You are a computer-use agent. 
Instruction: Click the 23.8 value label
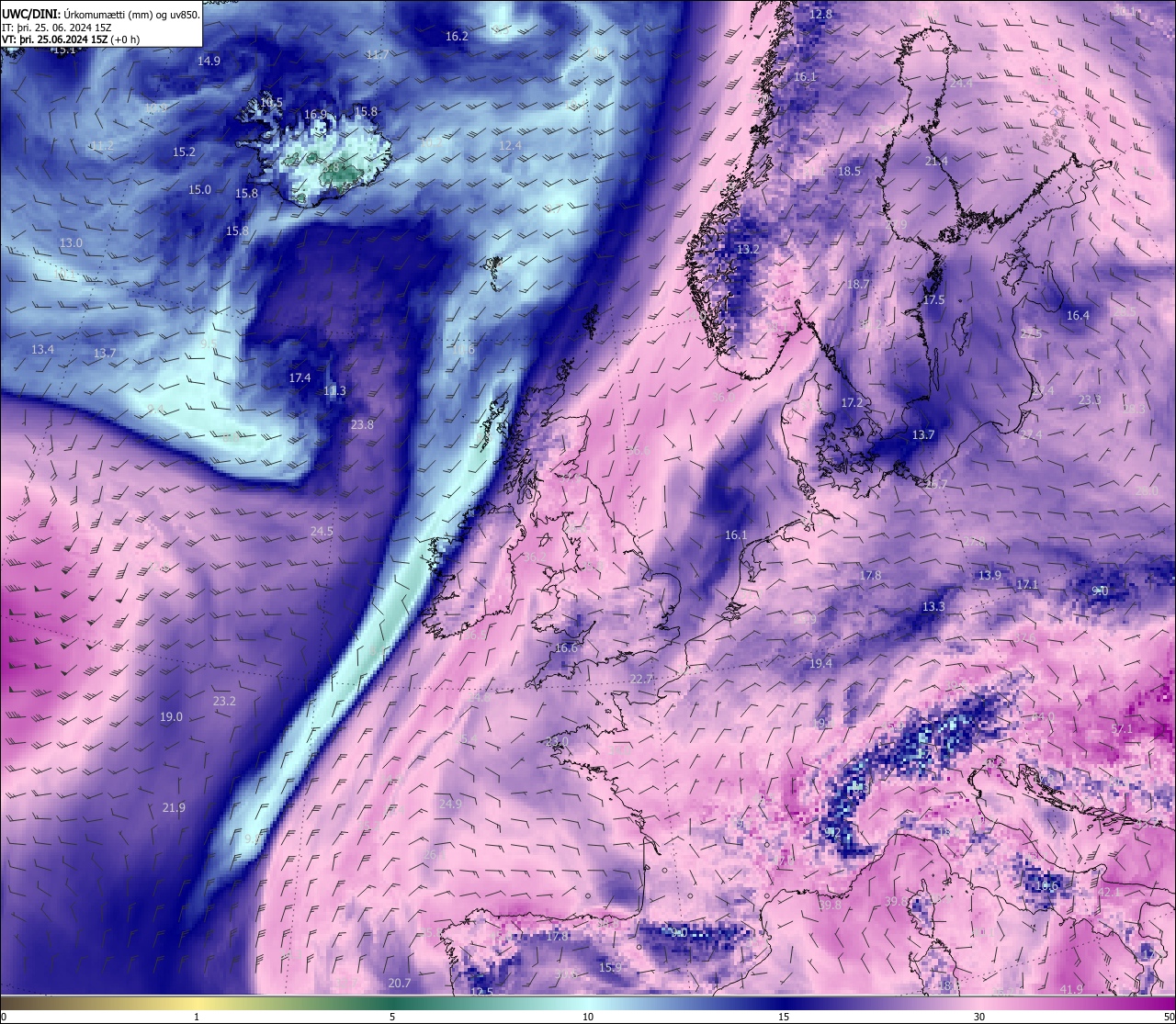pos(362,425)
